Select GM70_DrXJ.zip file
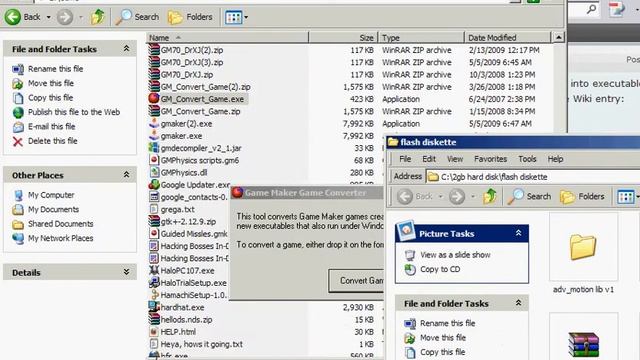The image size is (640, 360). pos(187,75)
